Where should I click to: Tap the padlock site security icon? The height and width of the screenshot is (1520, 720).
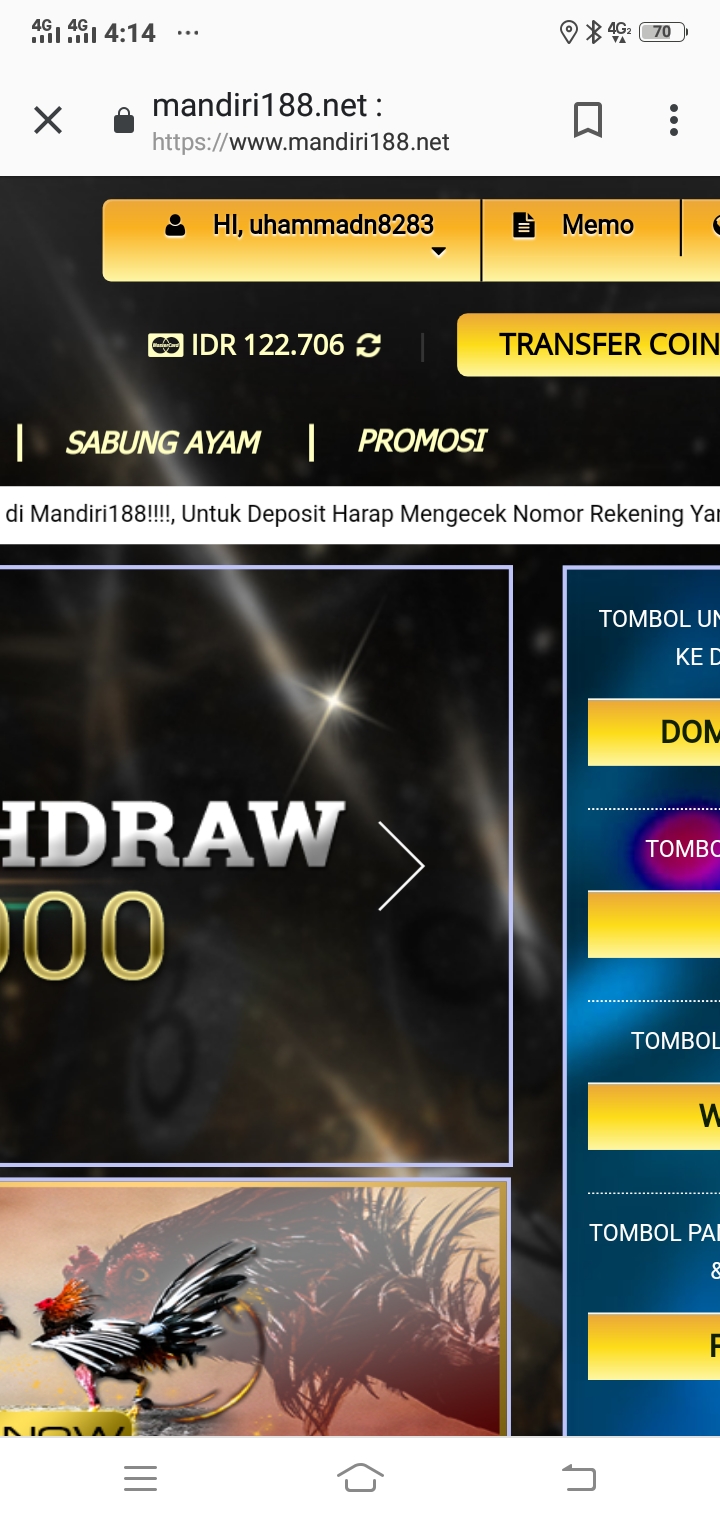[124, 122]
